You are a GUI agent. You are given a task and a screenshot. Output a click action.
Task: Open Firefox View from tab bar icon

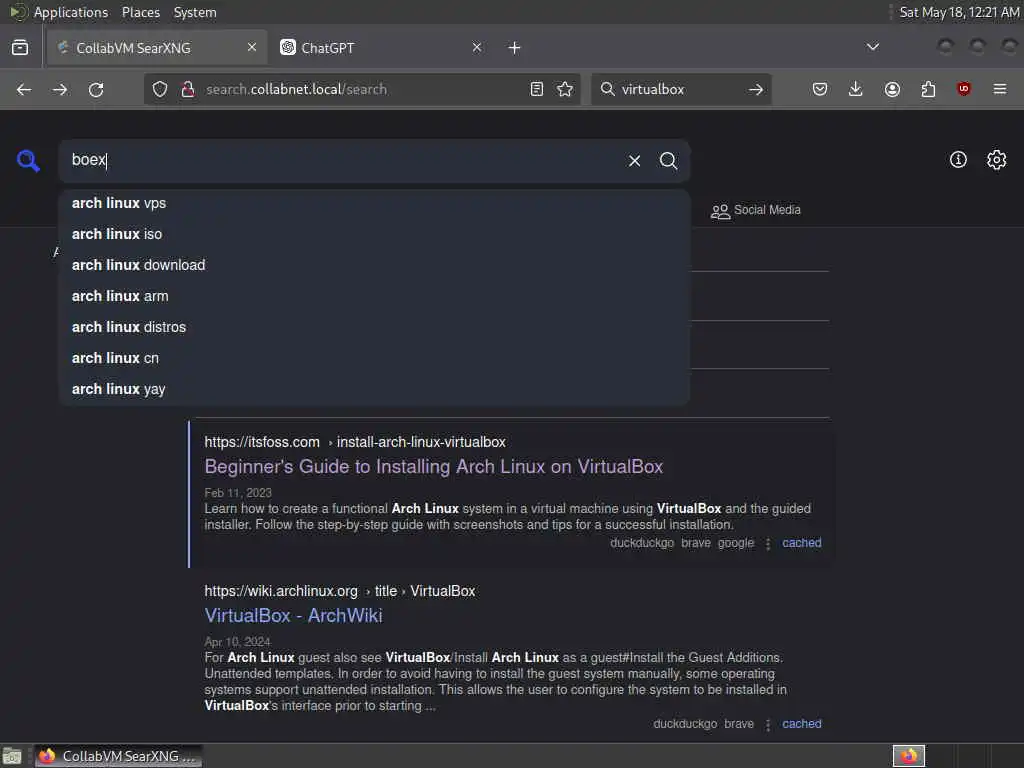coord(20,48)
